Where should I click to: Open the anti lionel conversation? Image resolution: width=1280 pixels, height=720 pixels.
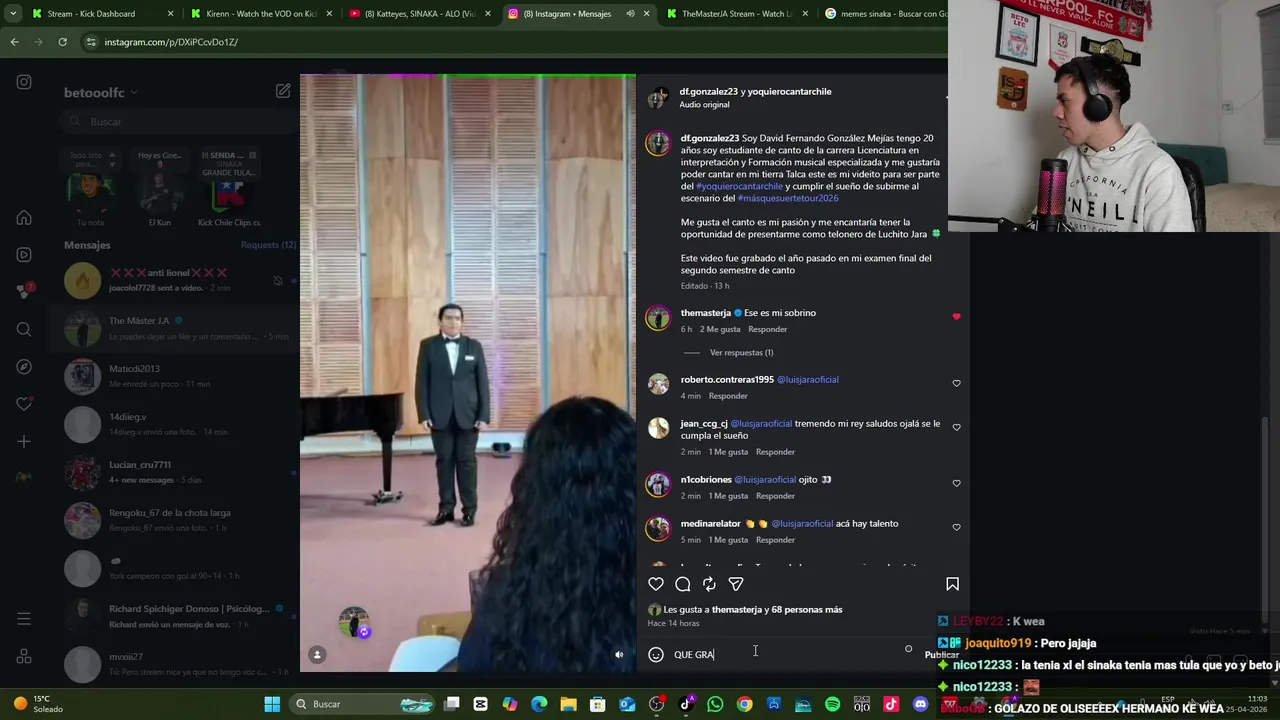(180, 280)
